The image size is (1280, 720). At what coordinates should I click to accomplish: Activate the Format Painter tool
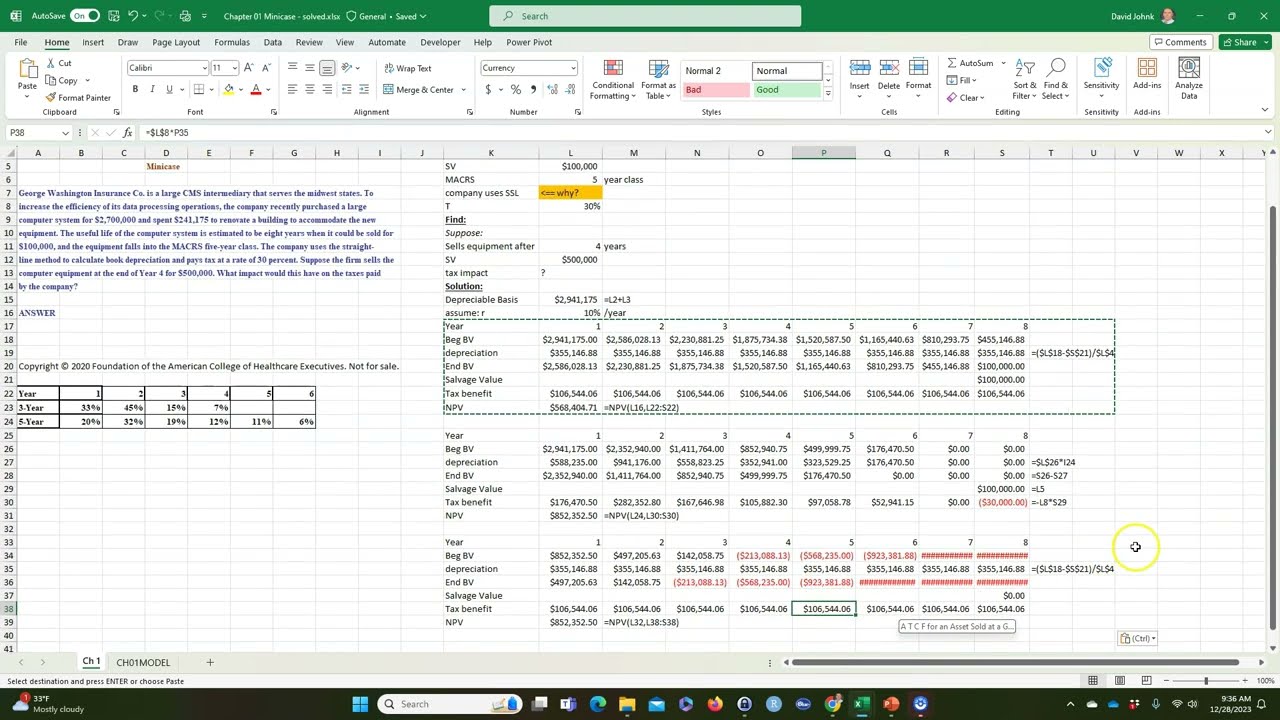78,98
